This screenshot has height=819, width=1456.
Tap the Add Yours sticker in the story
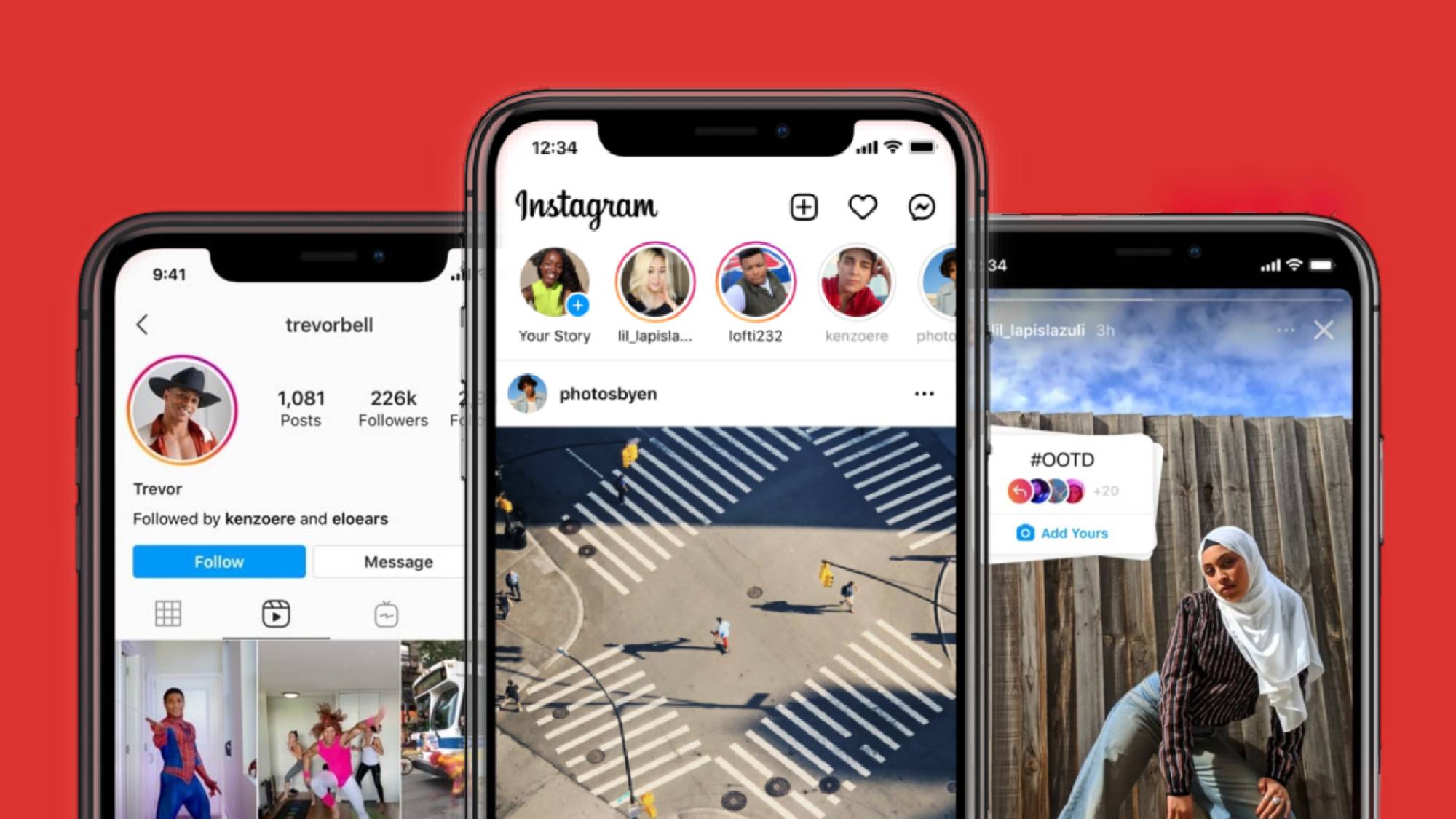tap(1063, 533)
